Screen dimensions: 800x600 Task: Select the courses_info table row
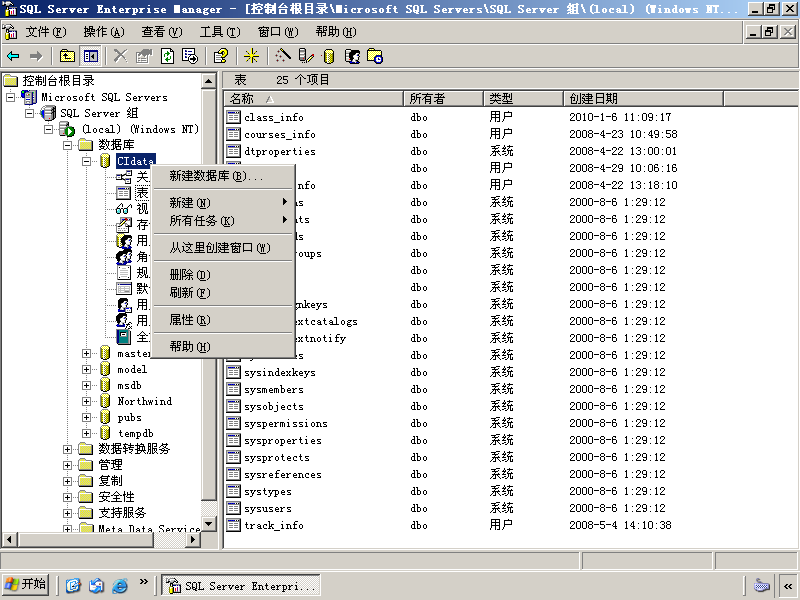(280, 135)
